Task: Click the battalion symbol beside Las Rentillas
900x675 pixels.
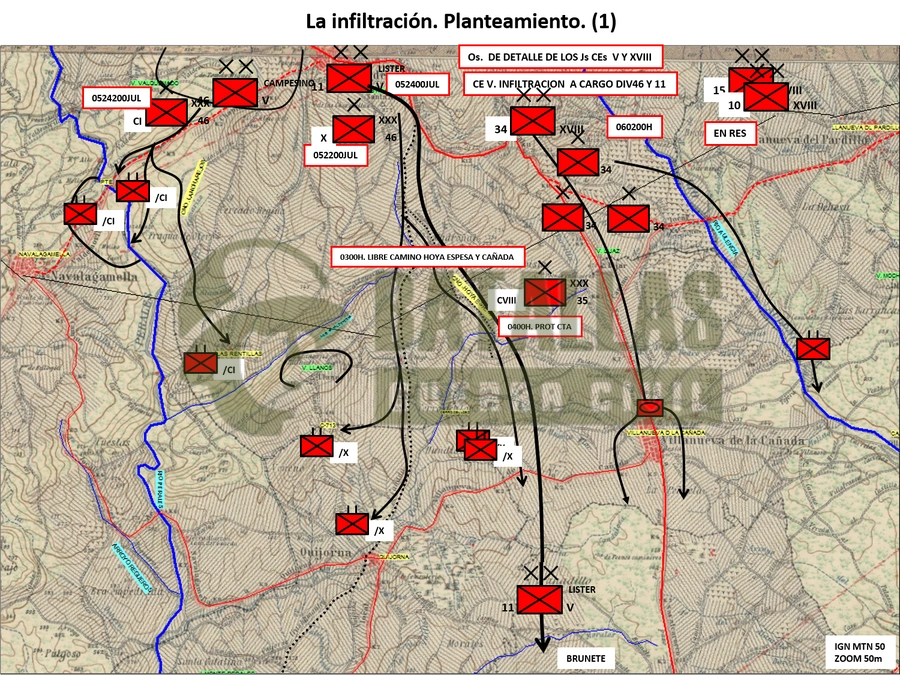Action: pyautogui.click(x=200, y=363)
